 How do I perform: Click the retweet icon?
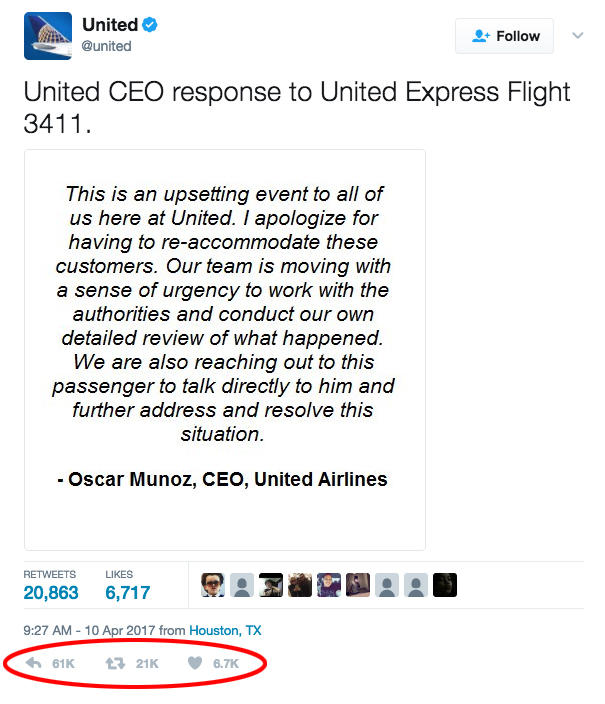point(115,663)
